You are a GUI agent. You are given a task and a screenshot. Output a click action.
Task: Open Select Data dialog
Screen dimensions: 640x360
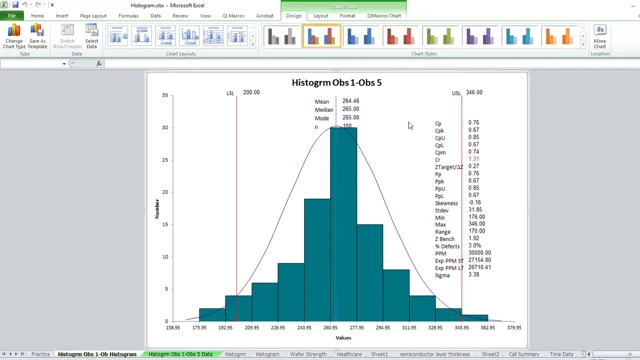91,36
